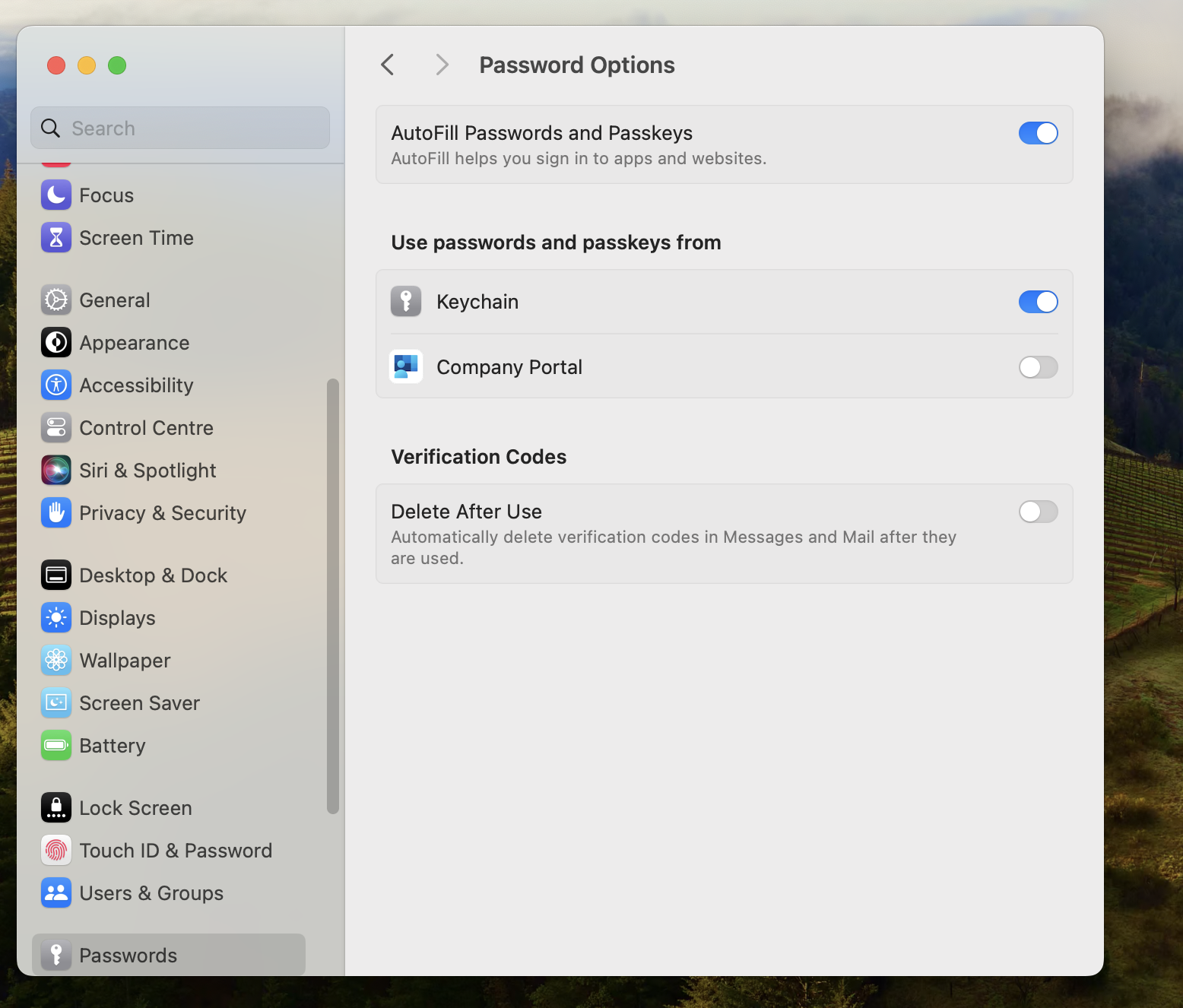Select Passwords text in sidebar

click(x=128, y=956)
